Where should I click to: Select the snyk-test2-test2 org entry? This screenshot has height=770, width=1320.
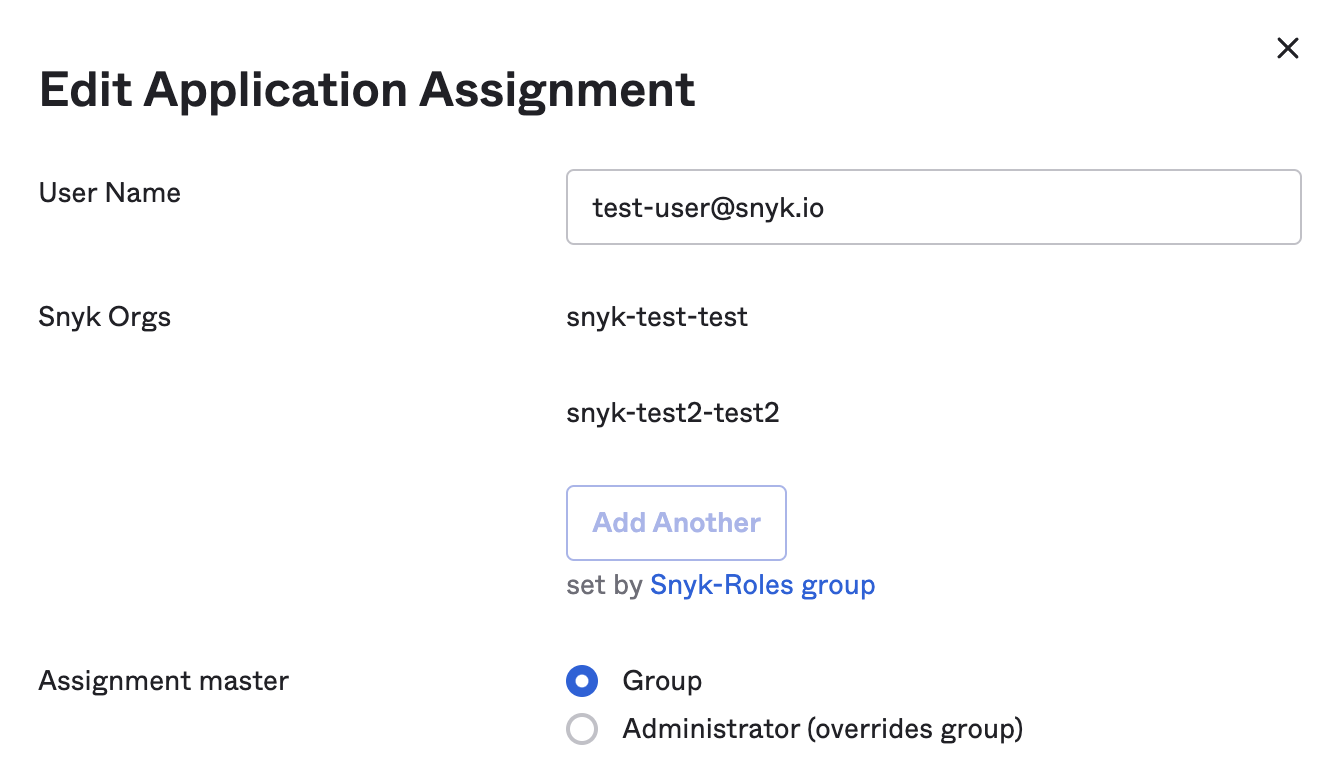click(672, 412)
